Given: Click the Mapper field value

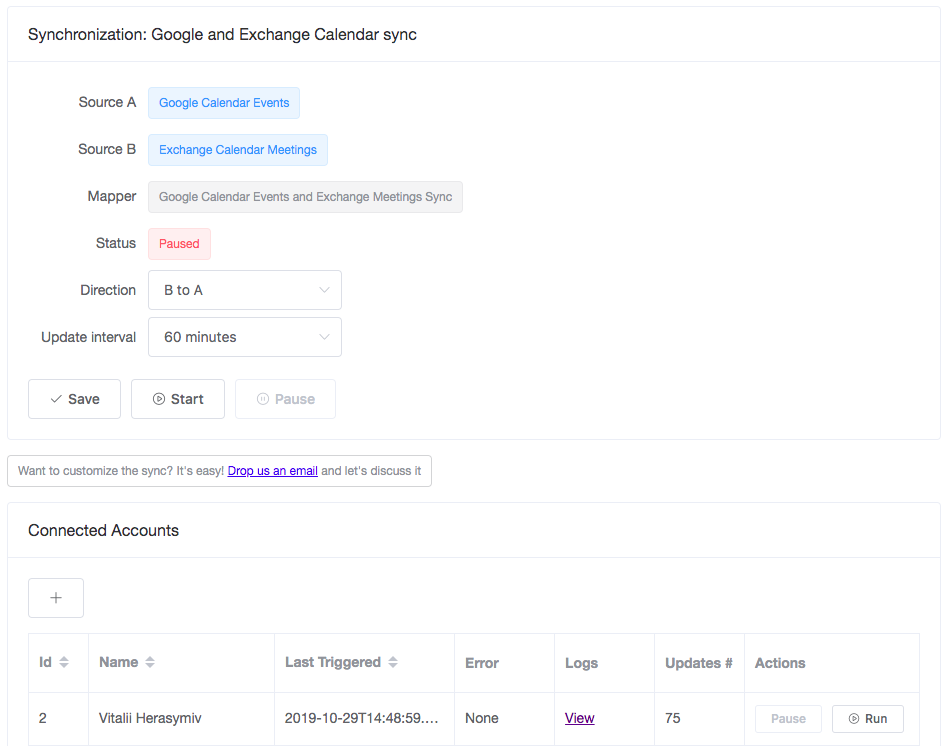Looking at the screenshot, I should (x=305, y=197).
